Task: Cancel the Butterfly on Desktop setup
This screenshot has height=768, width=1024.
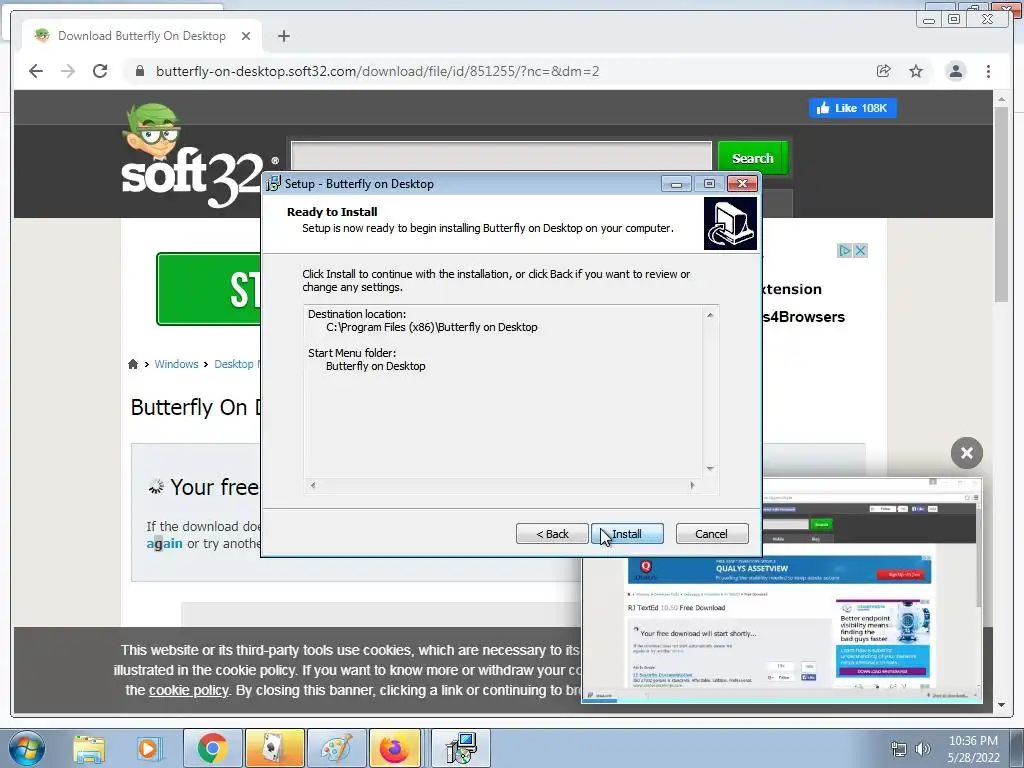Action: 711,534
